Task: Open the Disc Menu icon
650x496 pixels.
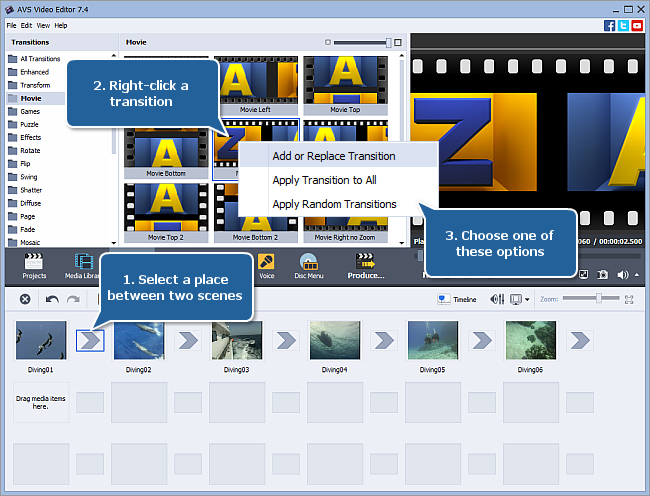Action: [x=309, y=266]
